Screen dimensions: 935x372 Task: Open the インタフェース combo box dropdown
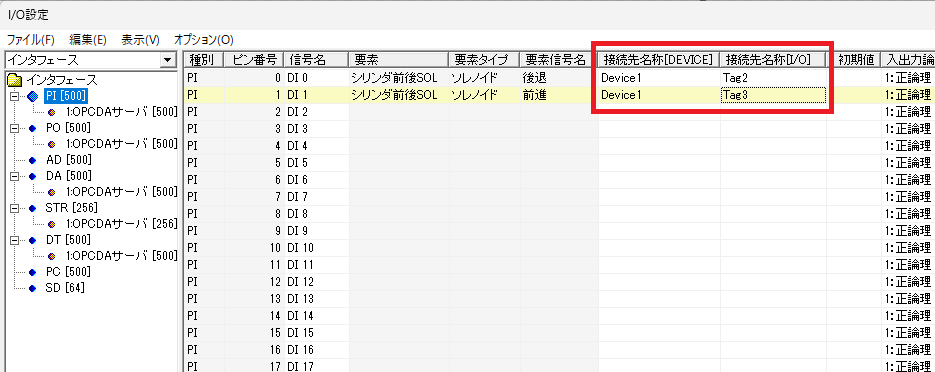pyautogui.click(x=168, y=60)
